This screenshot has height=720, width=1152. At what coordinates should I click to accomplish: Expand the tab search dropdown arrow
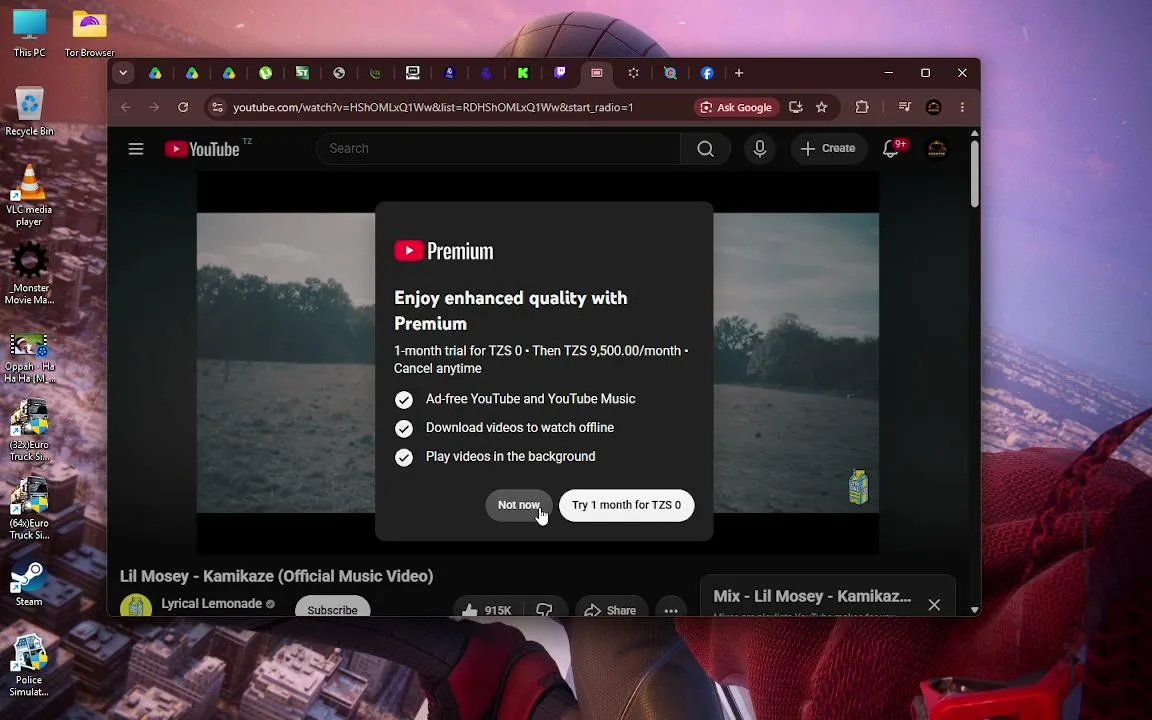123,73
